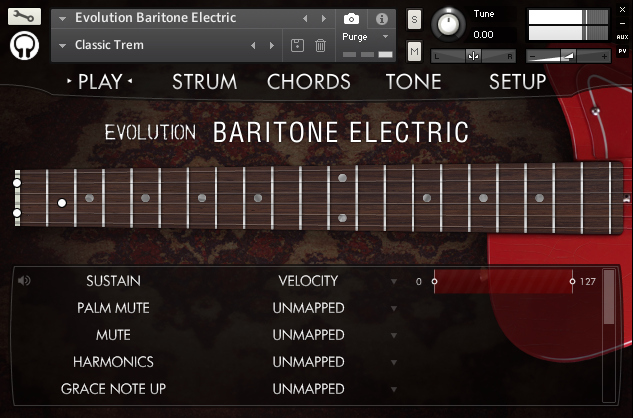The height and width of the screenshot is (418, 633).
Task: Select the HARMONICS articulation label
Action: (113, 361)
